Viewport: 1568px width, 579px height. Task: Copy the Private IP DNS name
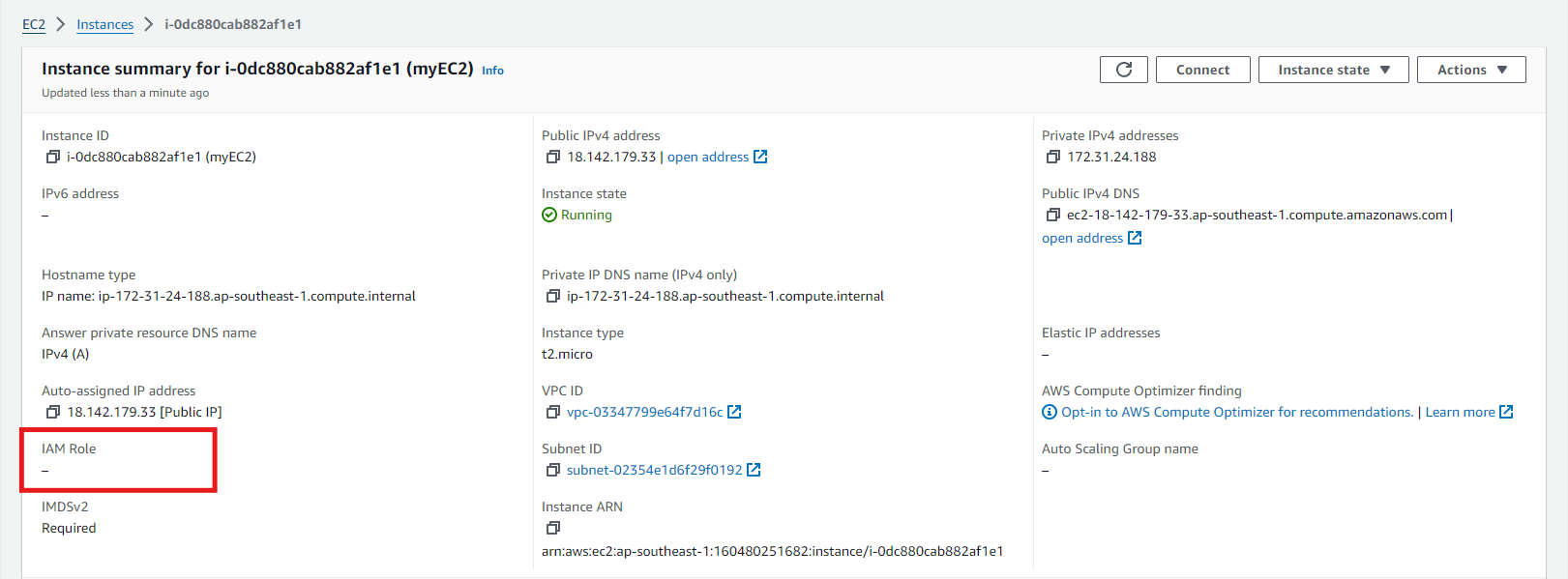(553, 296)
